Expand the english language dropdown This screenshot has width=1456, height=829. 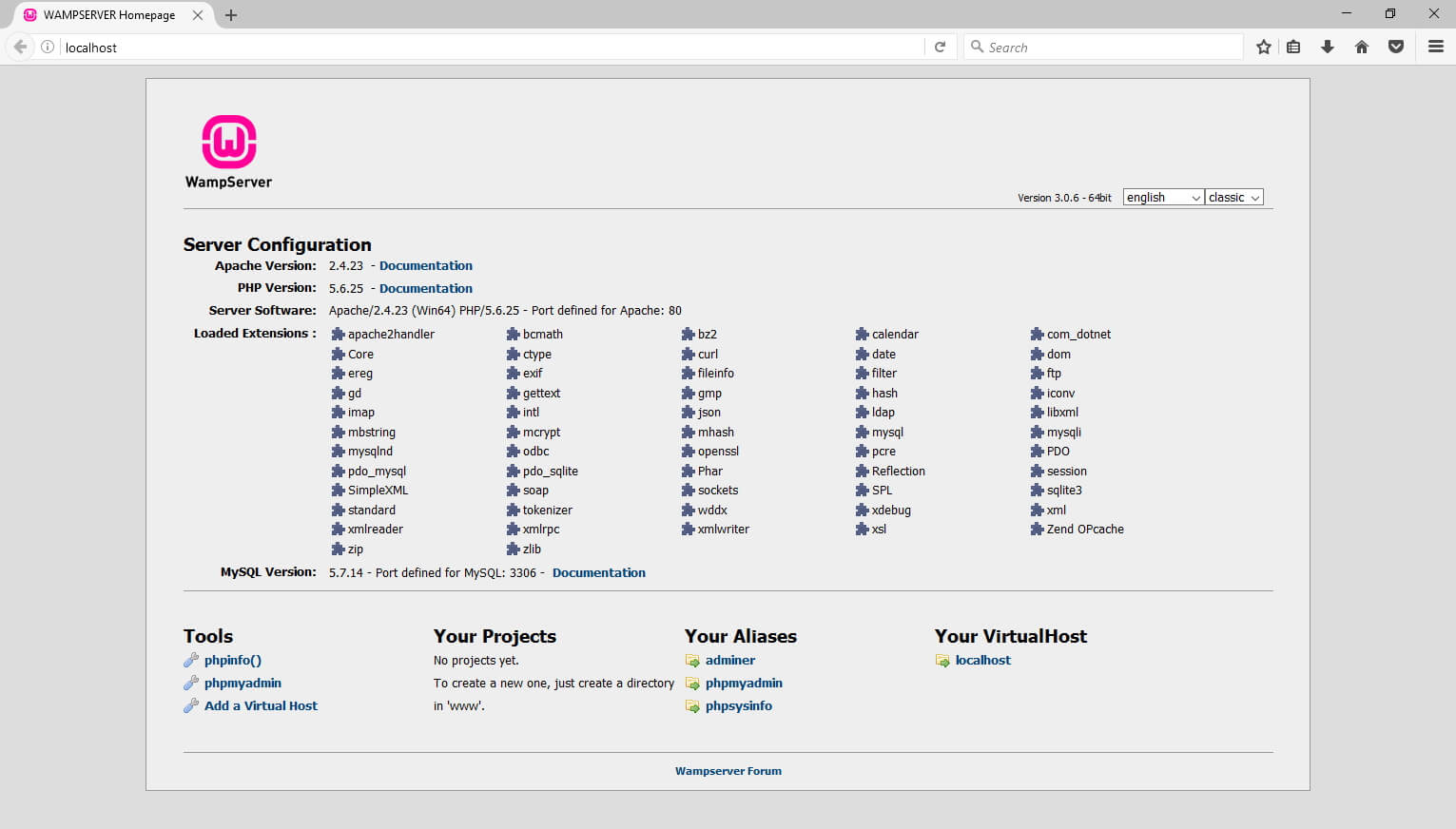(1163, 197)
